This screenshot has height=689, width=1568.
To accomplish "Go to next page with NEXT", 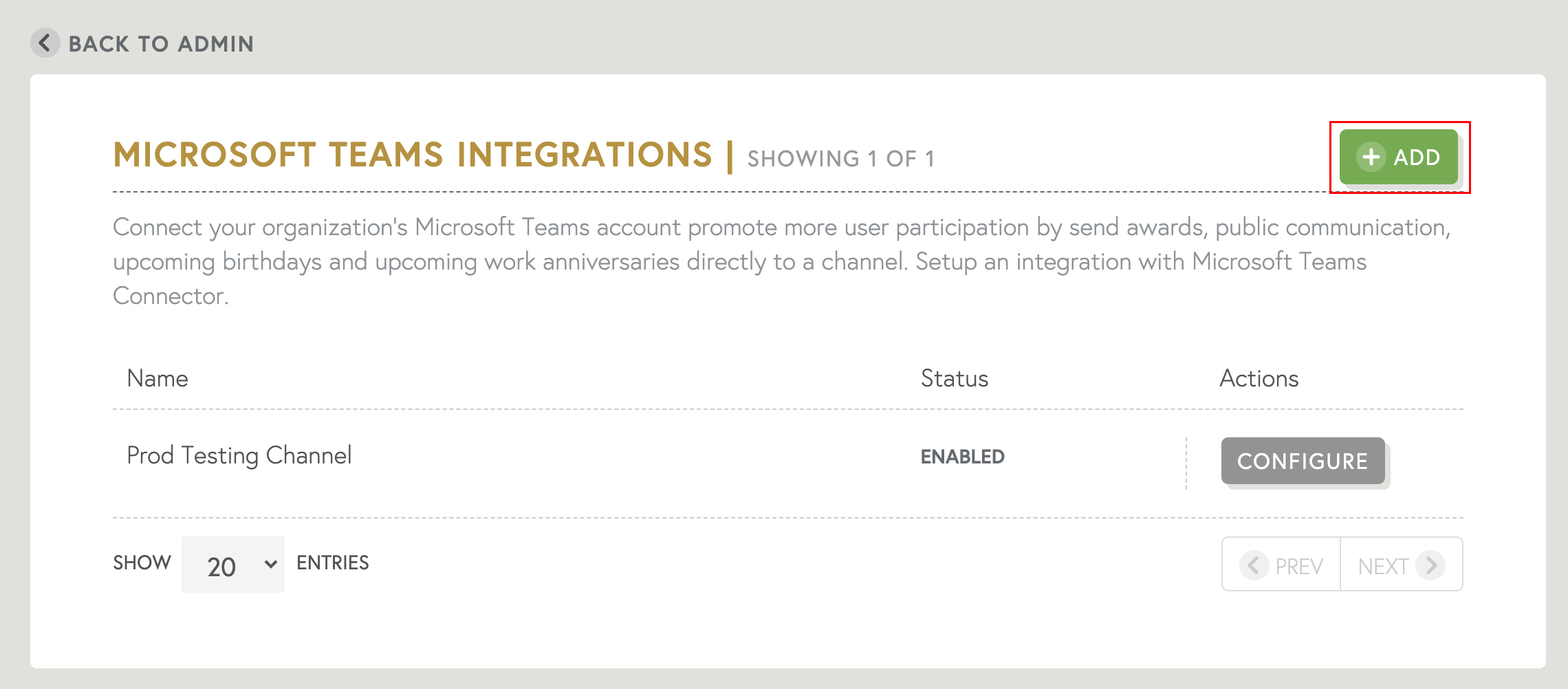I will 1402,565.
